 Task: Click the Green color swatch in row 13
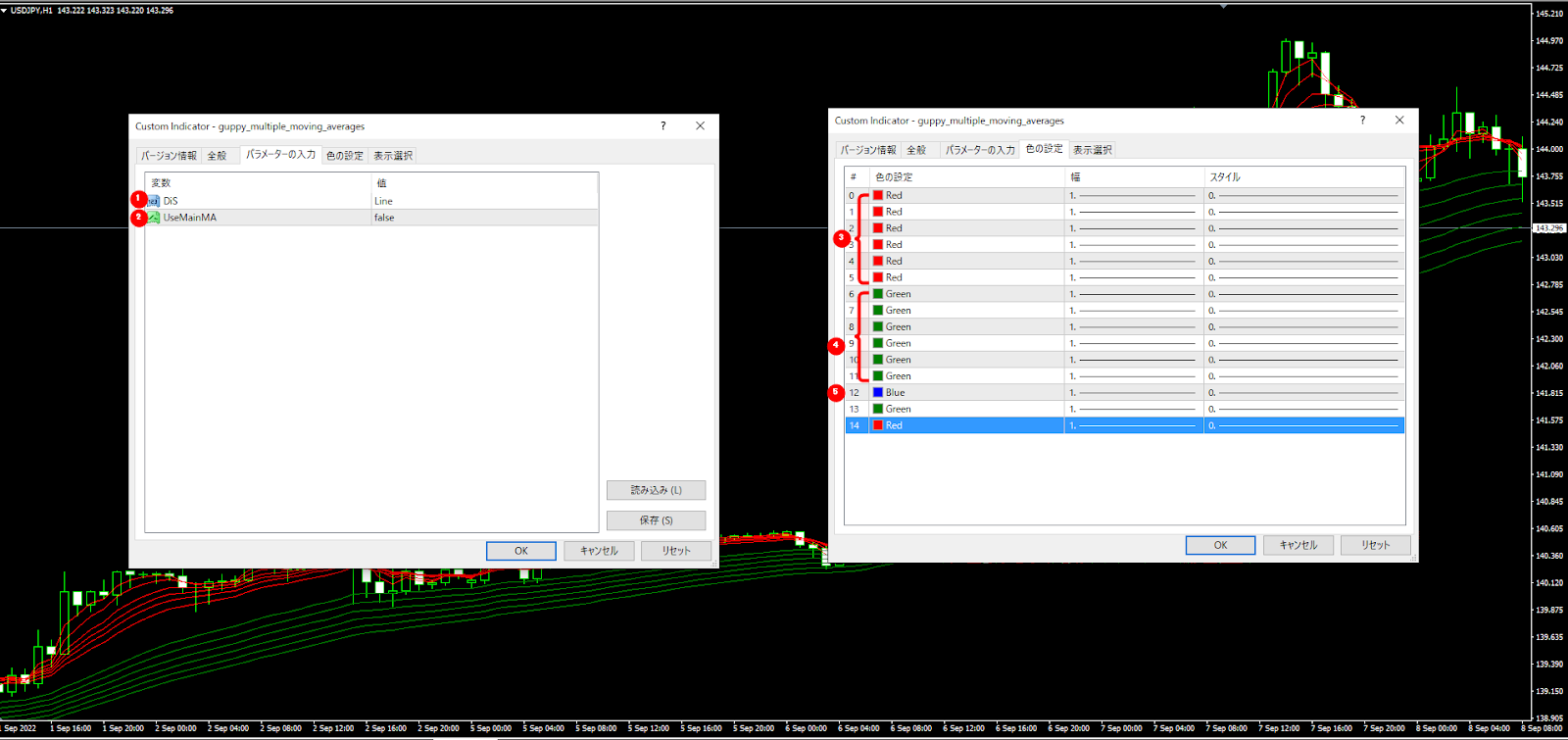878,409
